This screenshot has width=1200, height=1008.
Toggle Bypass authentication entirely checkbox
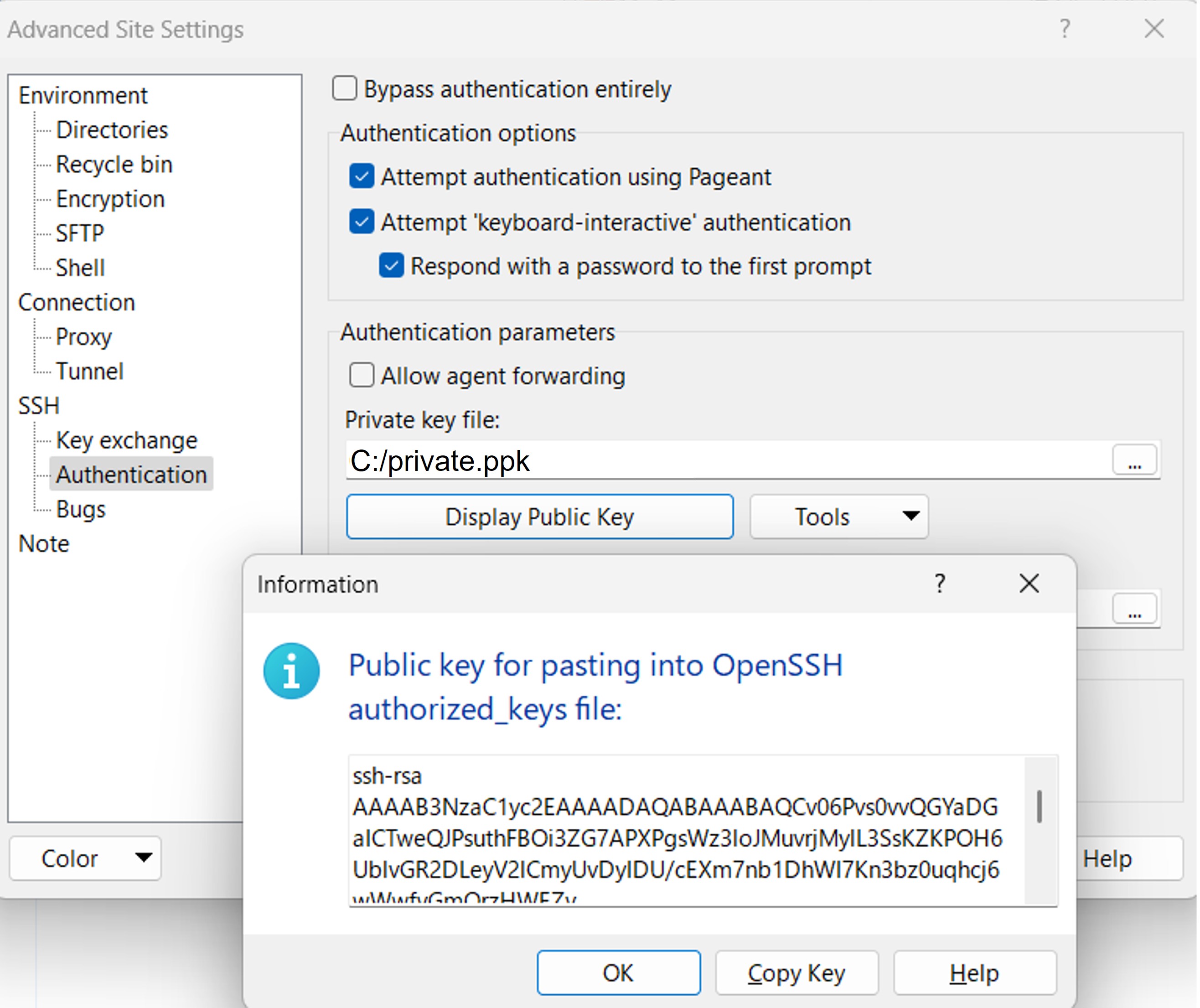tap(345, 89)
